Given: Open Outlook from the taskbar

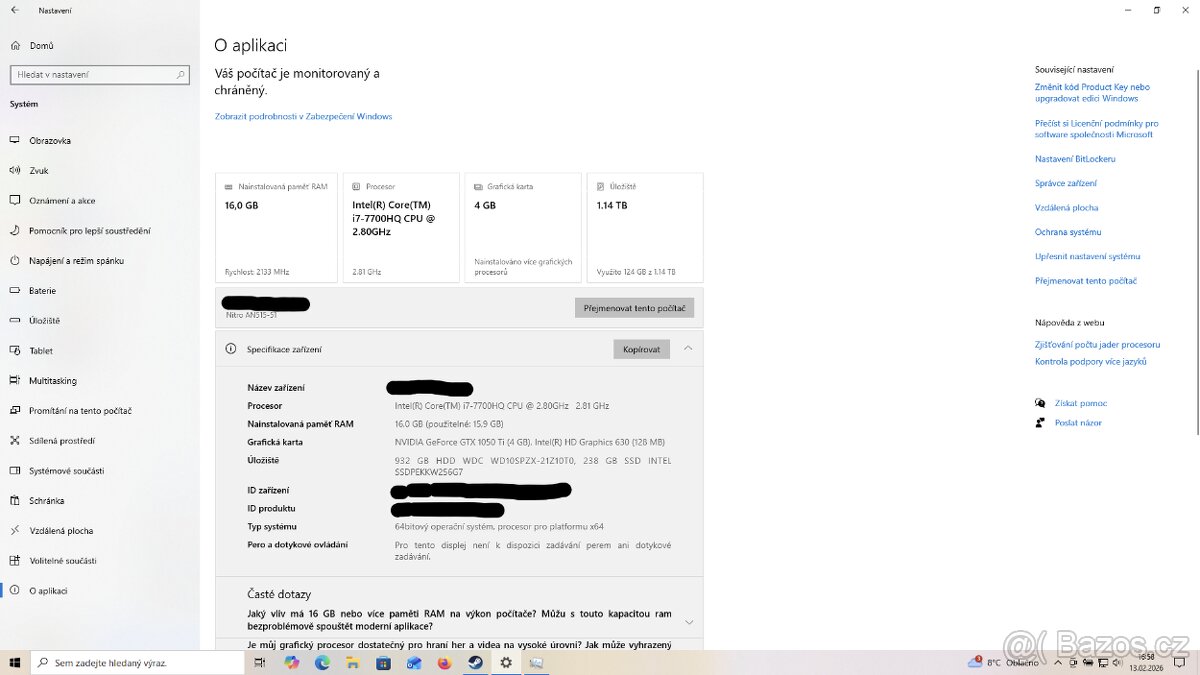Looking at the screenshot, I should [x=414, y=662].
